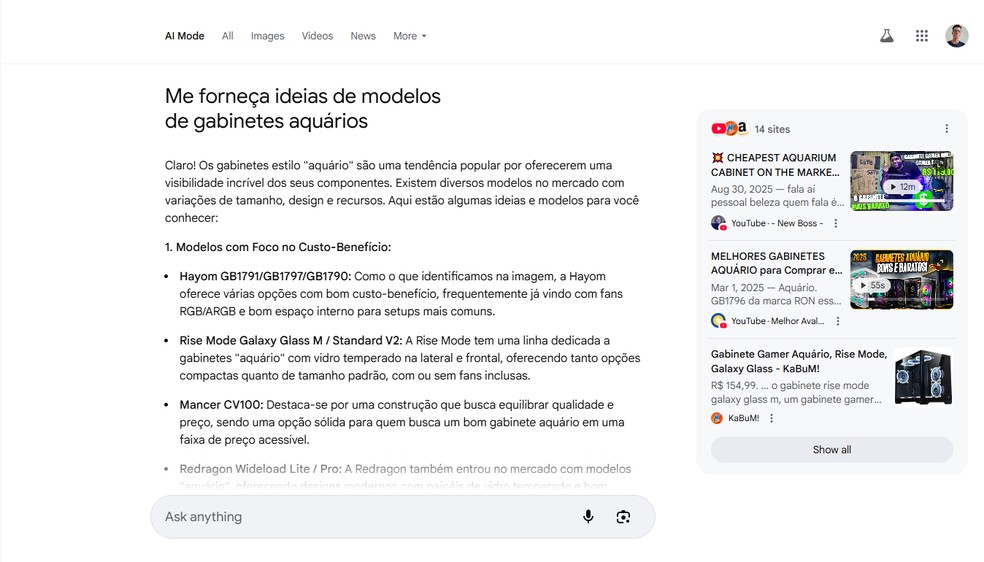Open the sites panel three-dot options
This screenshot has width=984, height=562.
coord(946,129)
